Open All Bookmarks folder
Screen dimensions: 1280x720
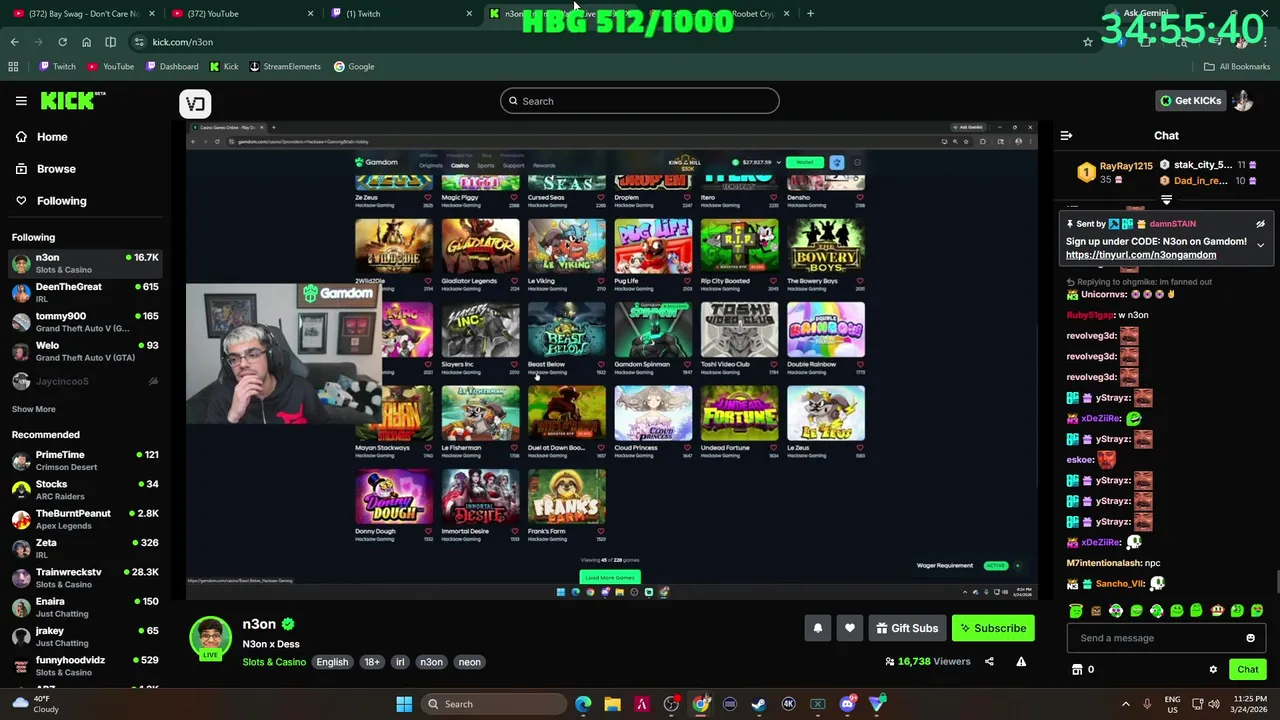click(x=1237, y=67)
